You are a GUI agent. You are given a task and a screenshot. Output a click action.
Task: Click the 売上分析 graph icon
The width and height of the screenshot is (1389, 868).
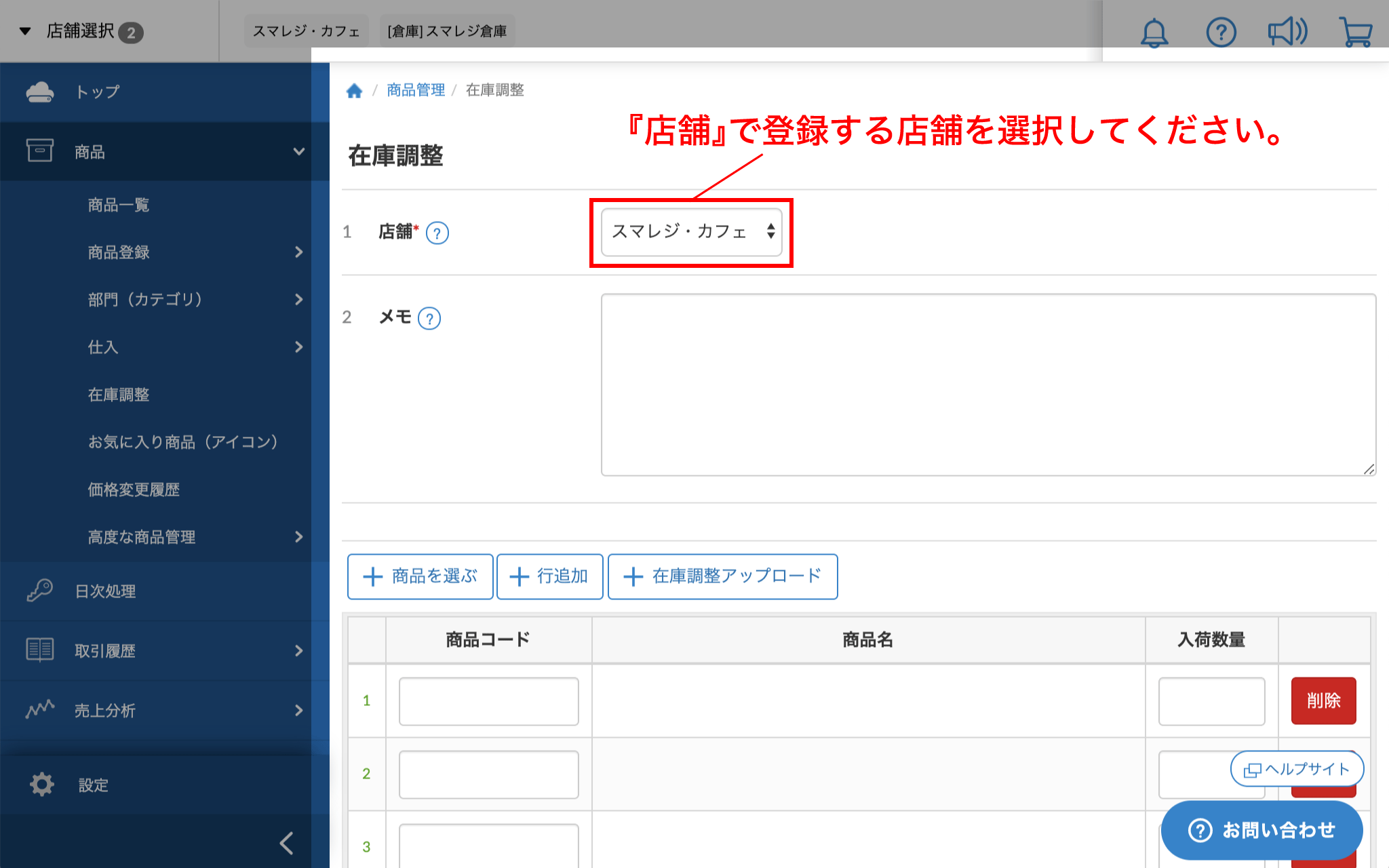click(40, 709)
